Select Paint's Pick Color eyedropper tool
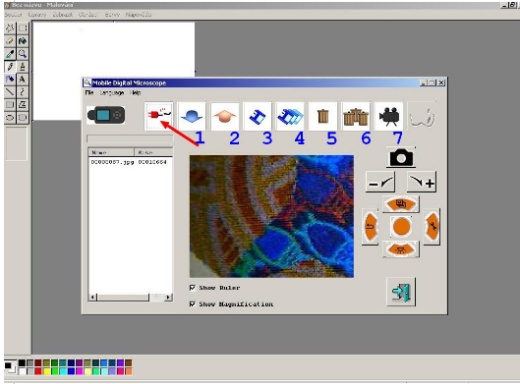Image resolution: width=520 pixels, height=384 pixels. (x=10, y=54)
